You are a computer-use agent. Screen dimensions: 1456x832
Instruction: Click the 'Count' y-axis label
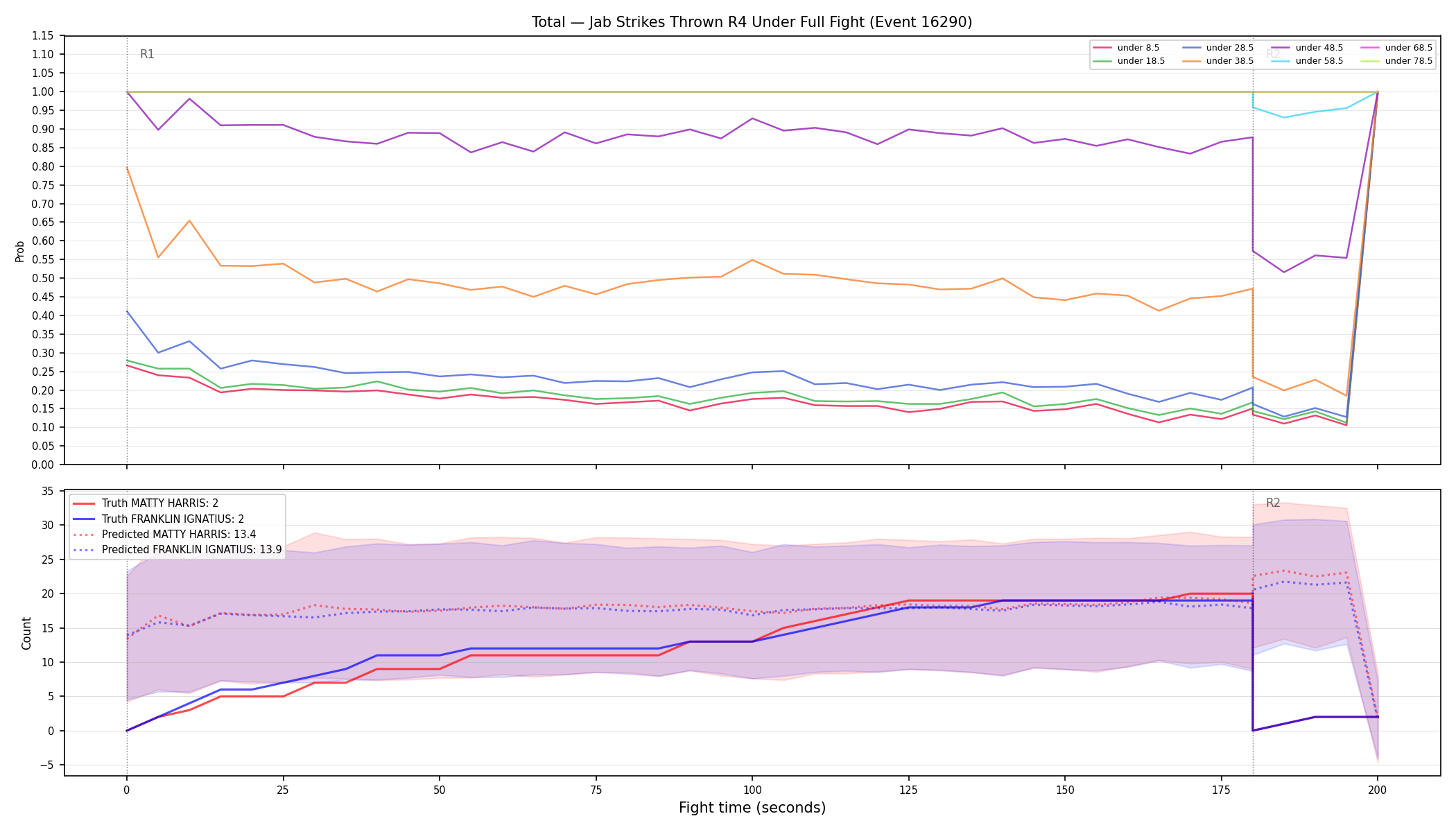pyautogui.click(x=26, y=633)
